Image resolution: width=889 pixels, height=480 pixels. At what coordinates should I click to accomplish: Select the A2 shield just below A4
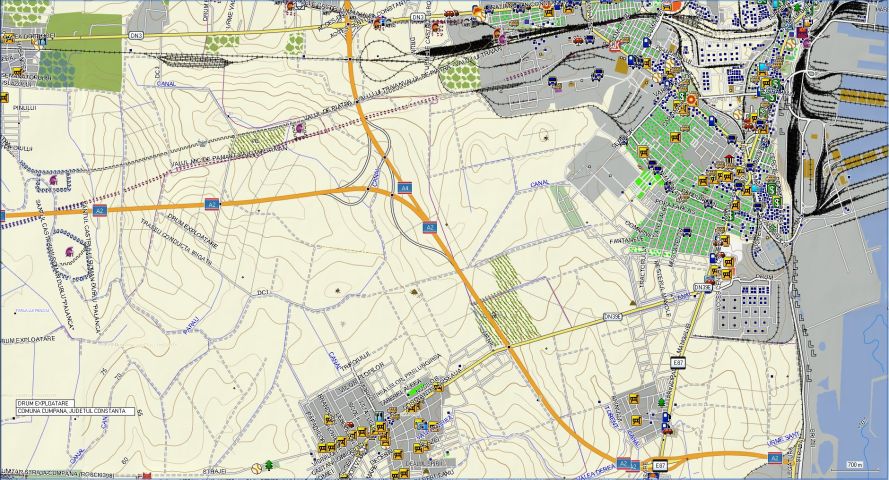(x=428, y=227)
